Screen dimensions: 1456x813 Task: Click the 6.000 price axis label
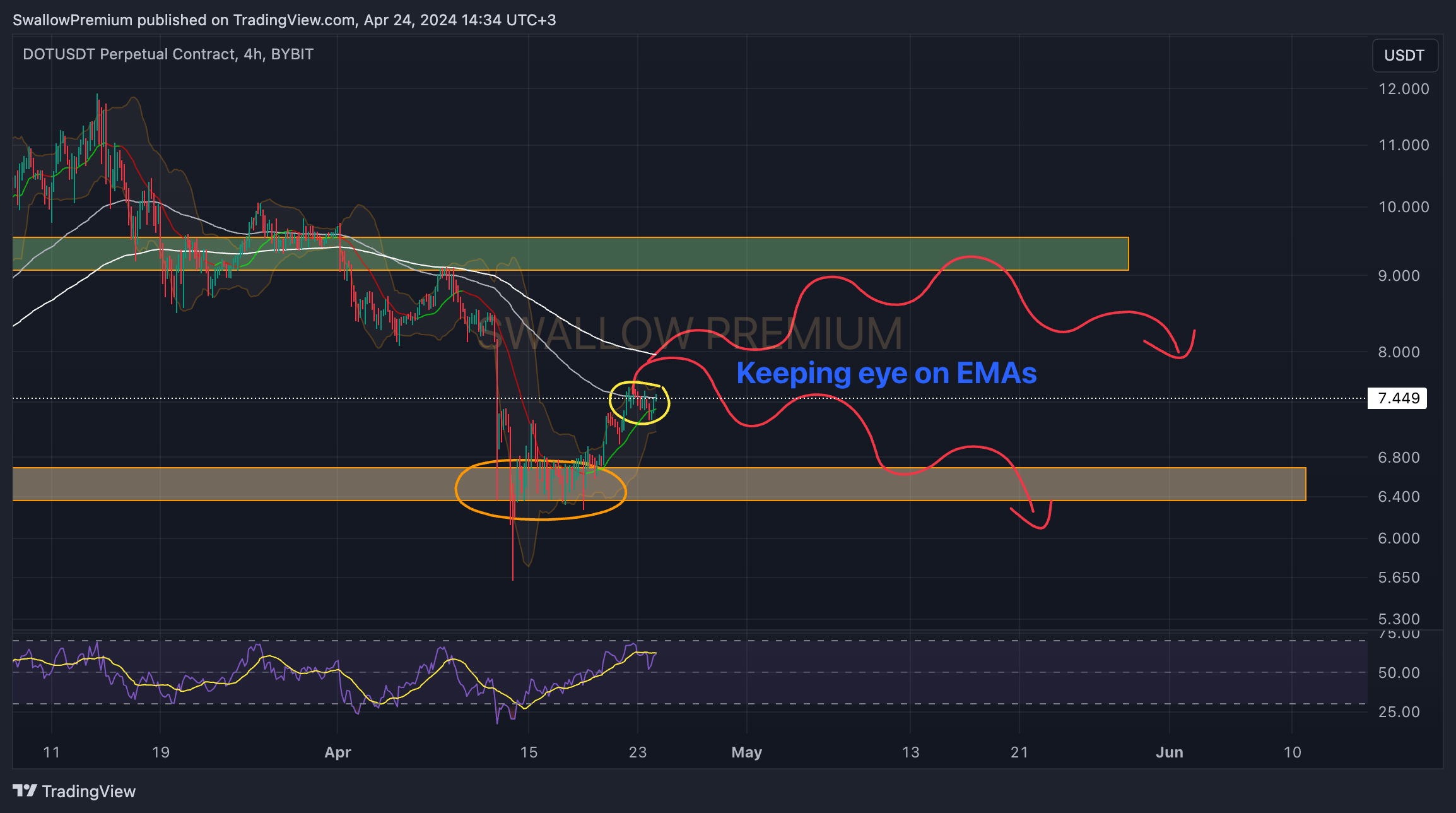[1399, 538]
